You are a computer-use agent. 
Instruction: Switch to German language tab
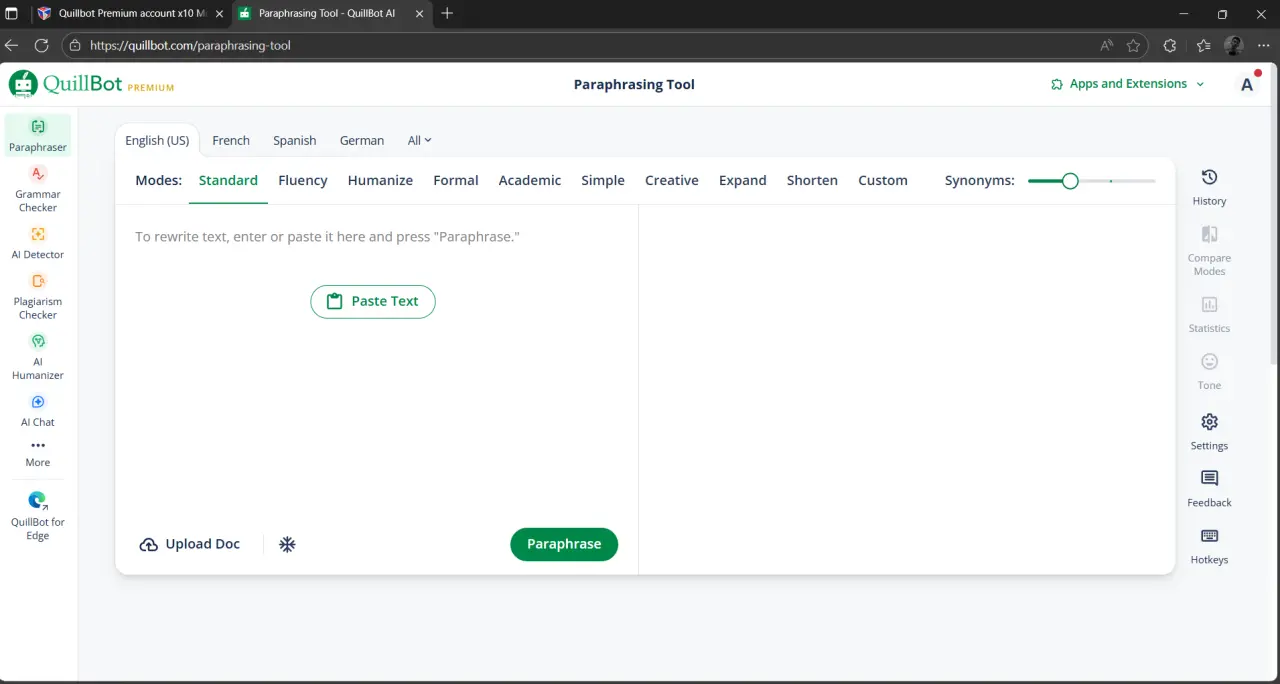(x=362, y=141)
